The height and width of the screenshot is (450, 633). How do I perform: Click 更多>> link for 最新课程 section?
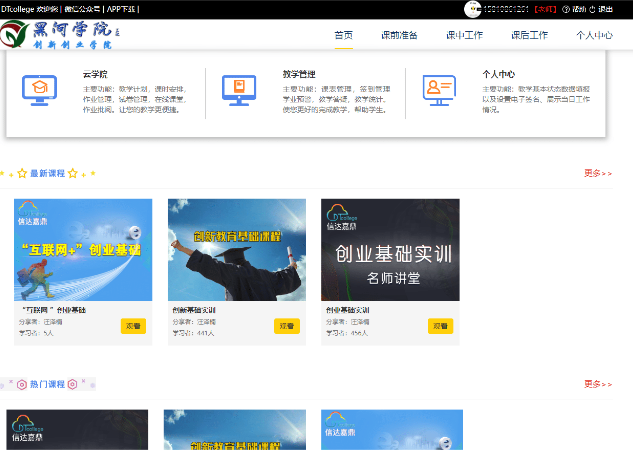click(598, 173)
